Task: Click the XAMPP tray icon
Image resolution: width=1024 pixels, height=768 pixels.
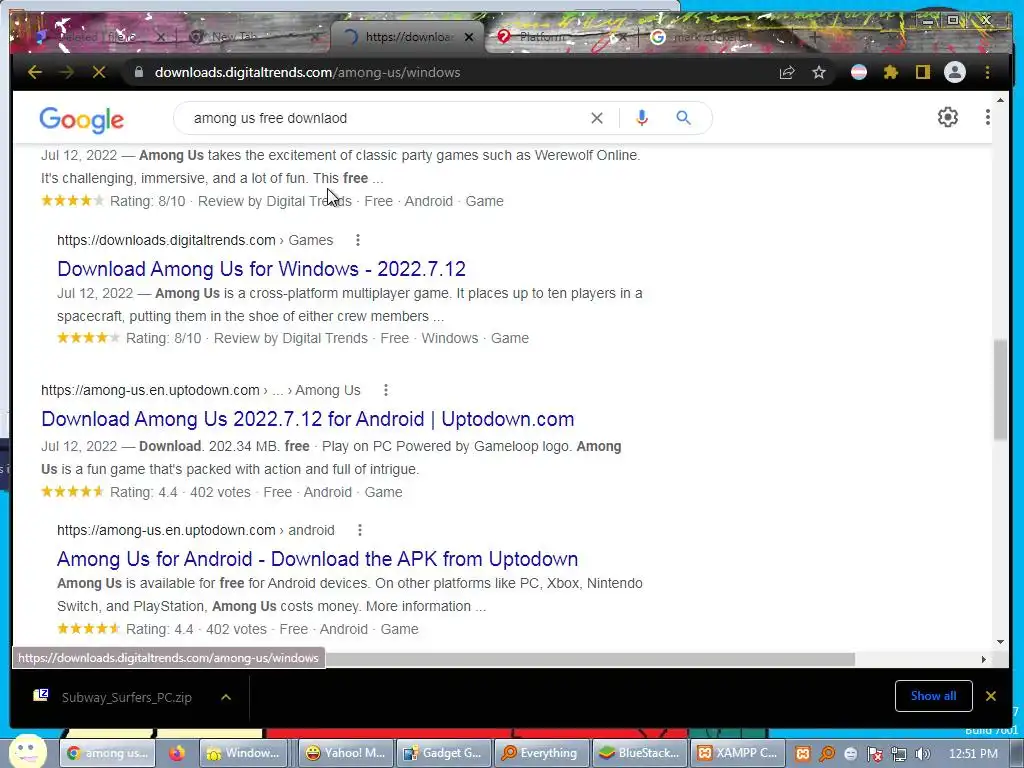Action: click(x=803, y=754)
